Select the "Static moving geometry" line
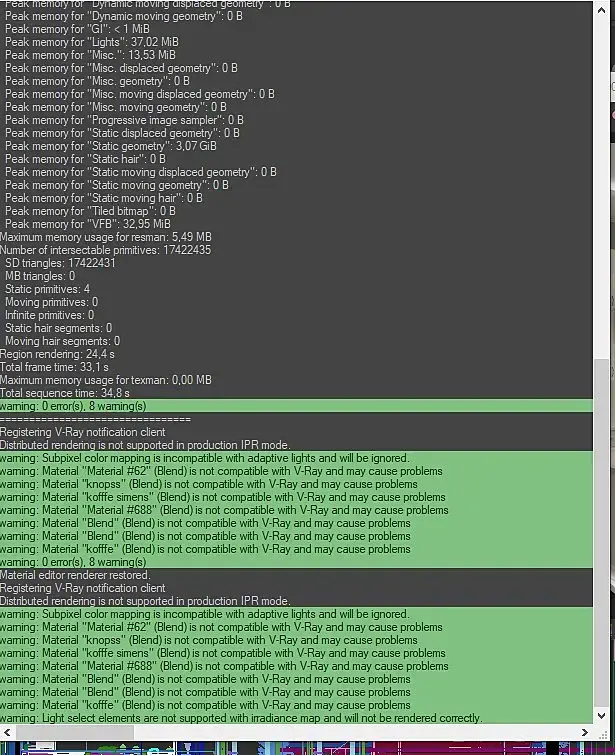 click(x=117, y=185)
